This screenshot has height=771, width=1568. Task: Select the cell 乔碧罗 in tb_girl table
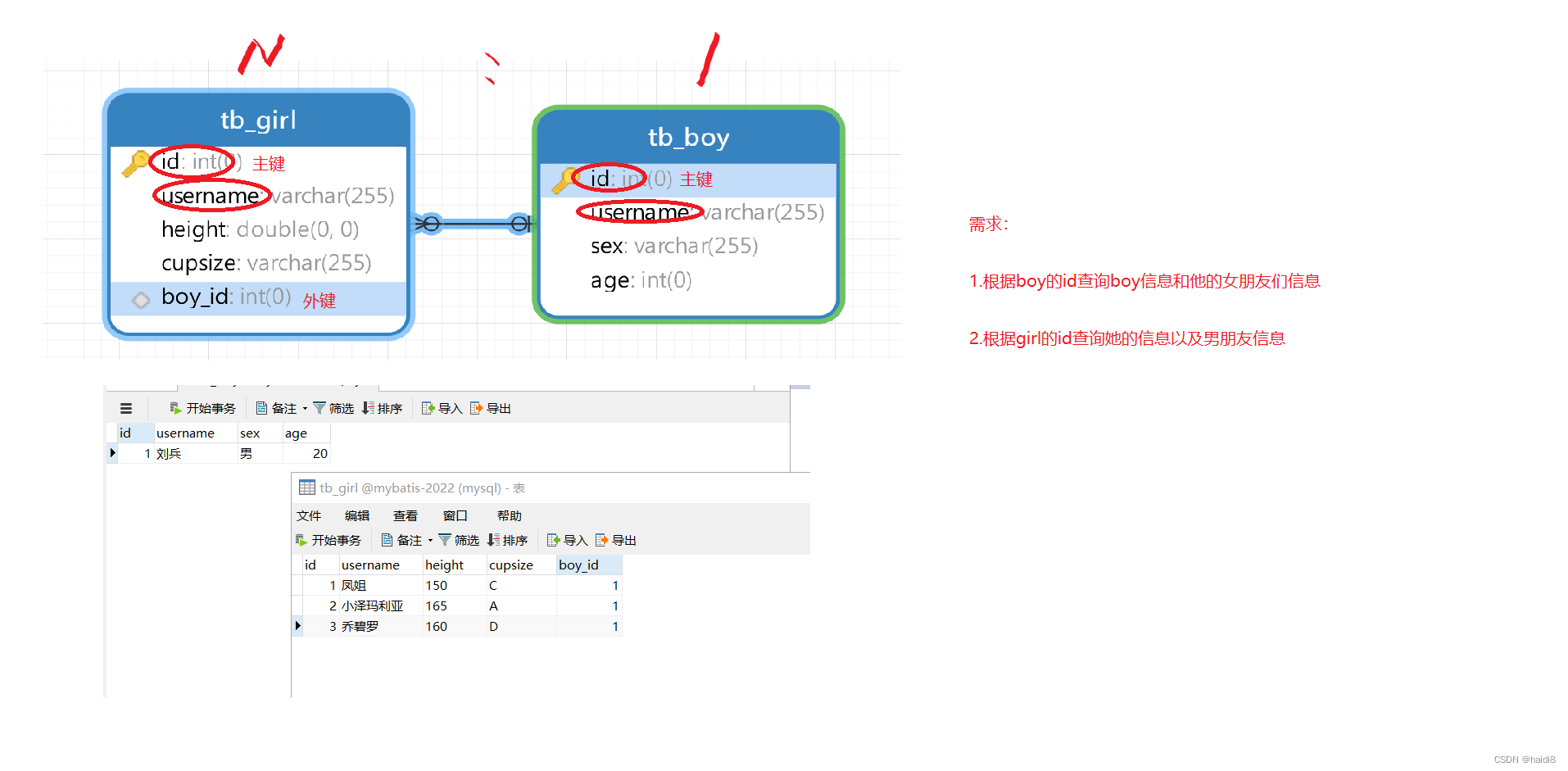[381, 626]
